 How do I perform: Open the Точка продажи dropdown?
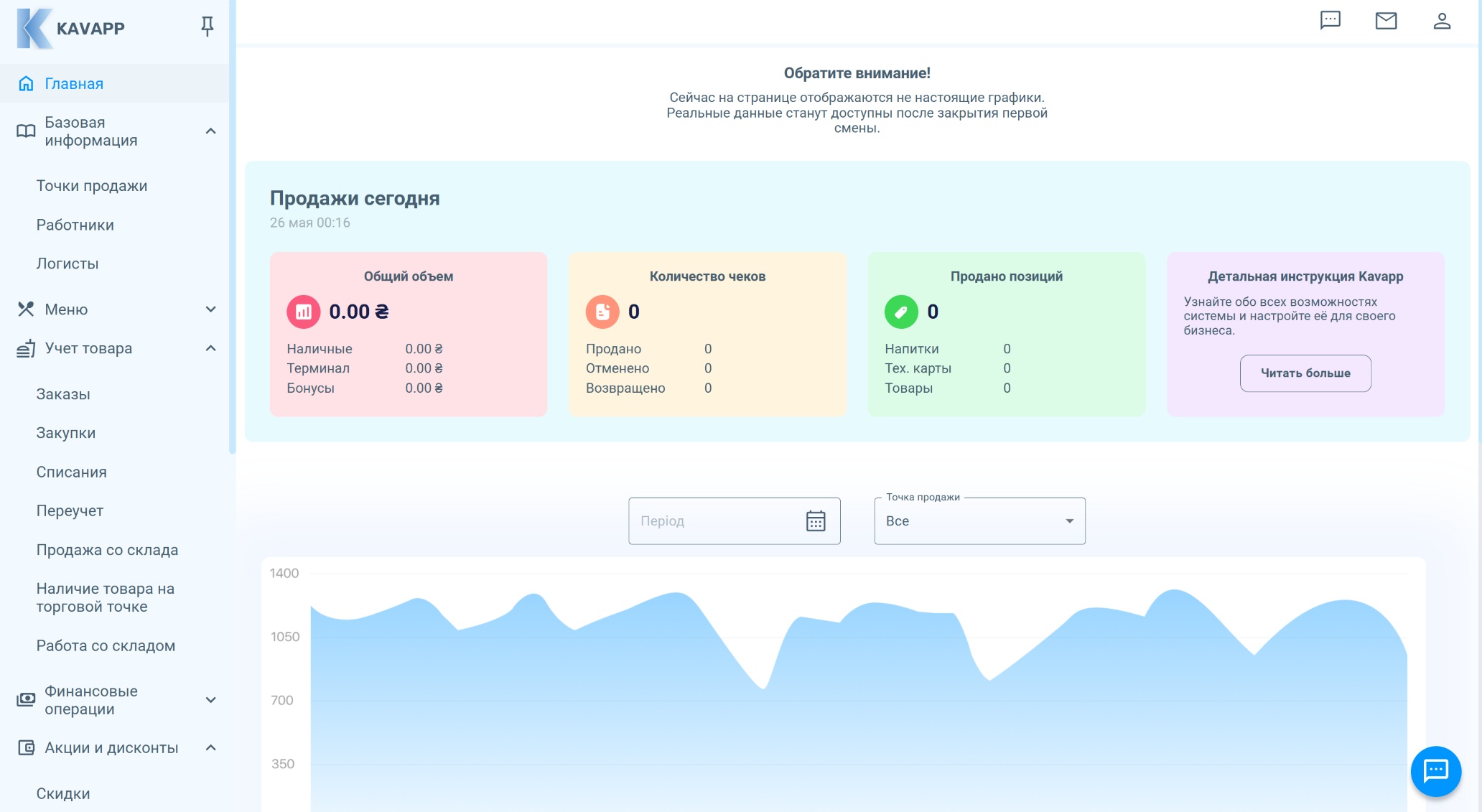click(979, 521)
